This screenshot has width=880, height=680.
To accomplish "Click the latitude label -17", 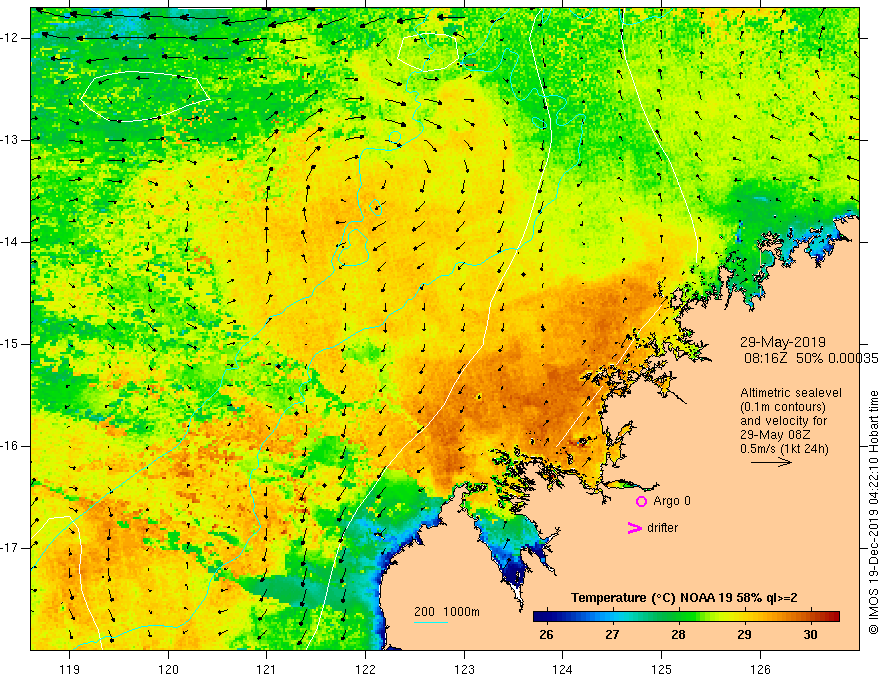I will pos(10,548).
